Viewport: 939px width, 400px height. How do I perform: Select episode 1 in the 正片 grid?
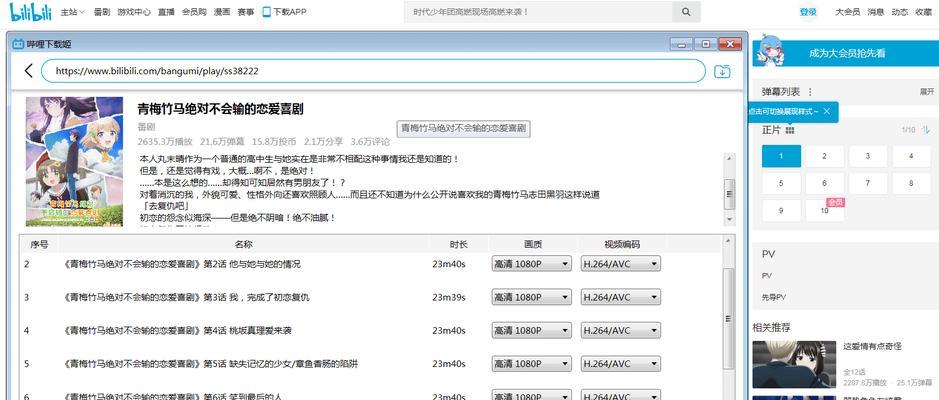click(781, 156)
